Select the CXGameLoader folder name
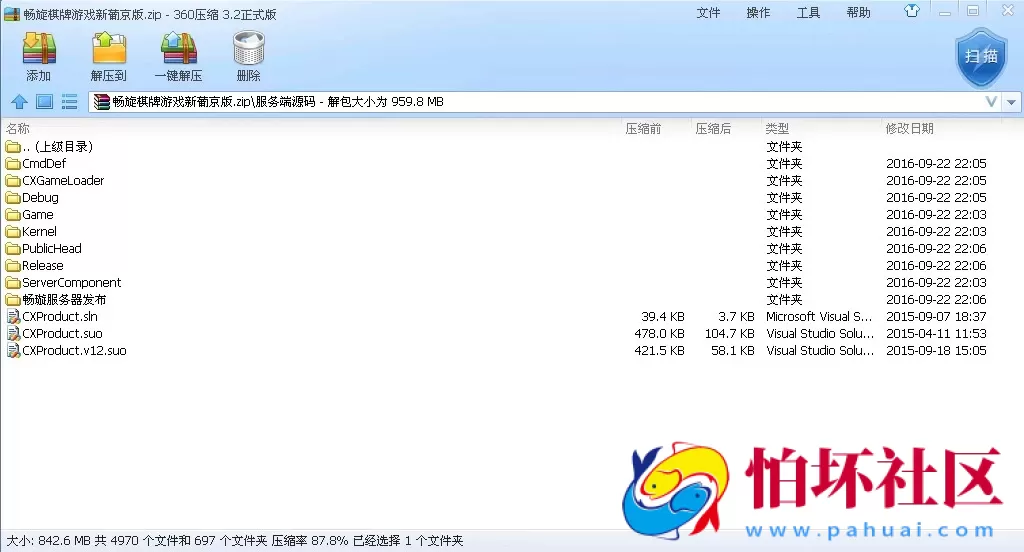The height and width of the screenshot is (552, 1024). tap(63, 180)
